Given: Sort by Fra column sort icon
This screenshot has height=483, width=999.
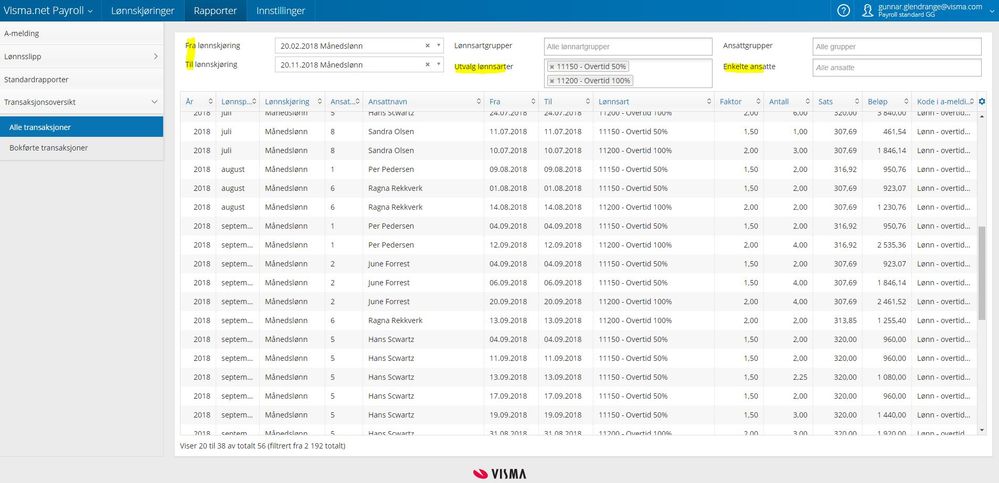Looking at the screenshot, I should coord(533,101).
